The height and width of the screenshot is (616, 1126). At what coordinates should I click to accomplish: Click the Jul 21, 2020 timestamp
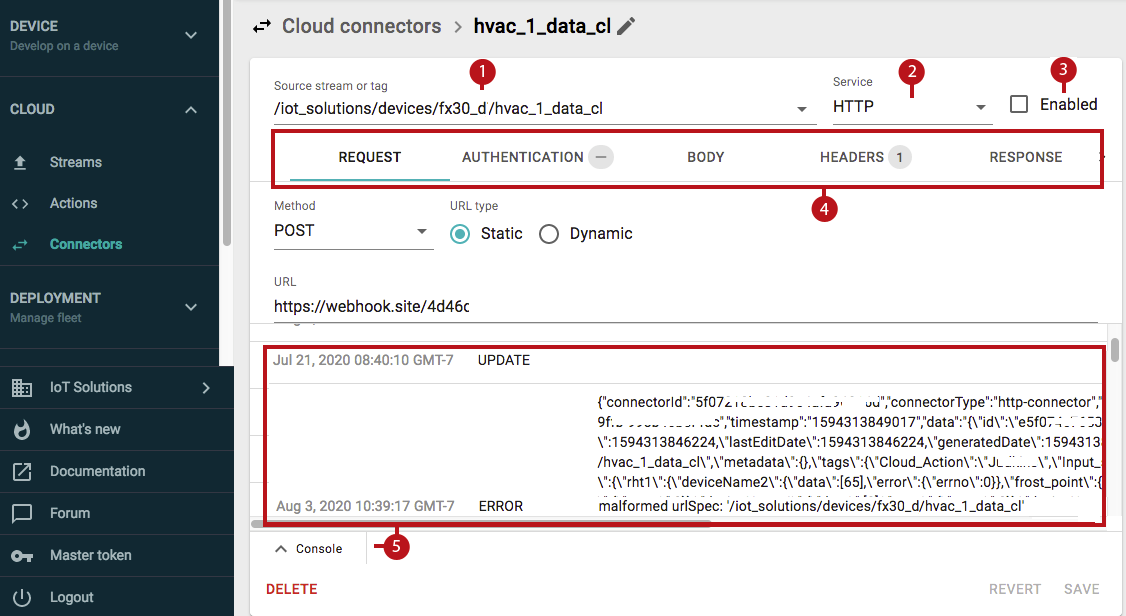[x=363, y=360]
